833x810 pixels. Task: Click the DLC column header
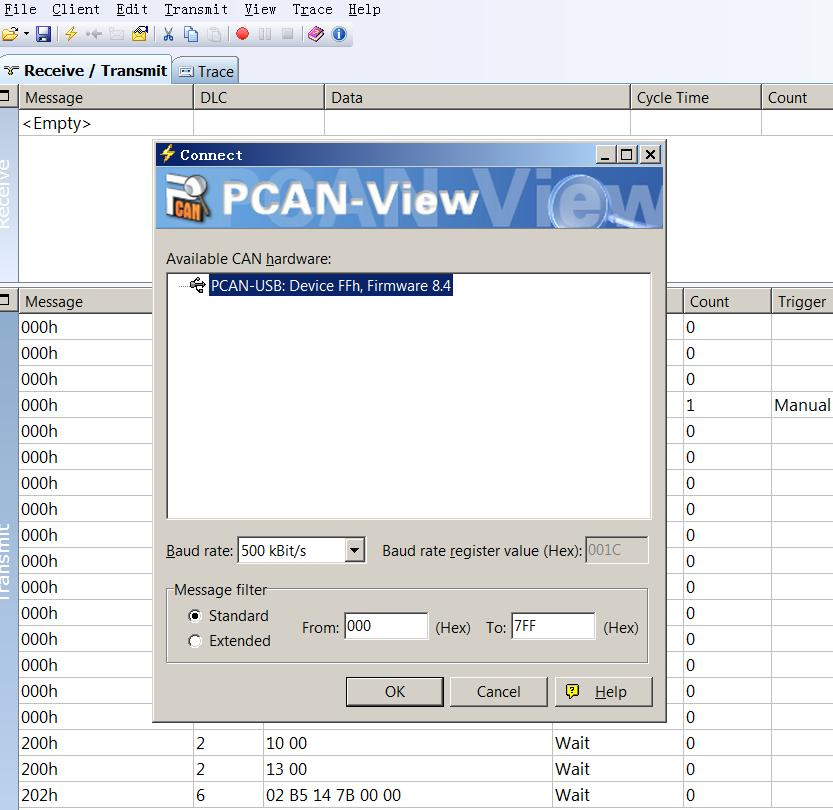point(259,97)
